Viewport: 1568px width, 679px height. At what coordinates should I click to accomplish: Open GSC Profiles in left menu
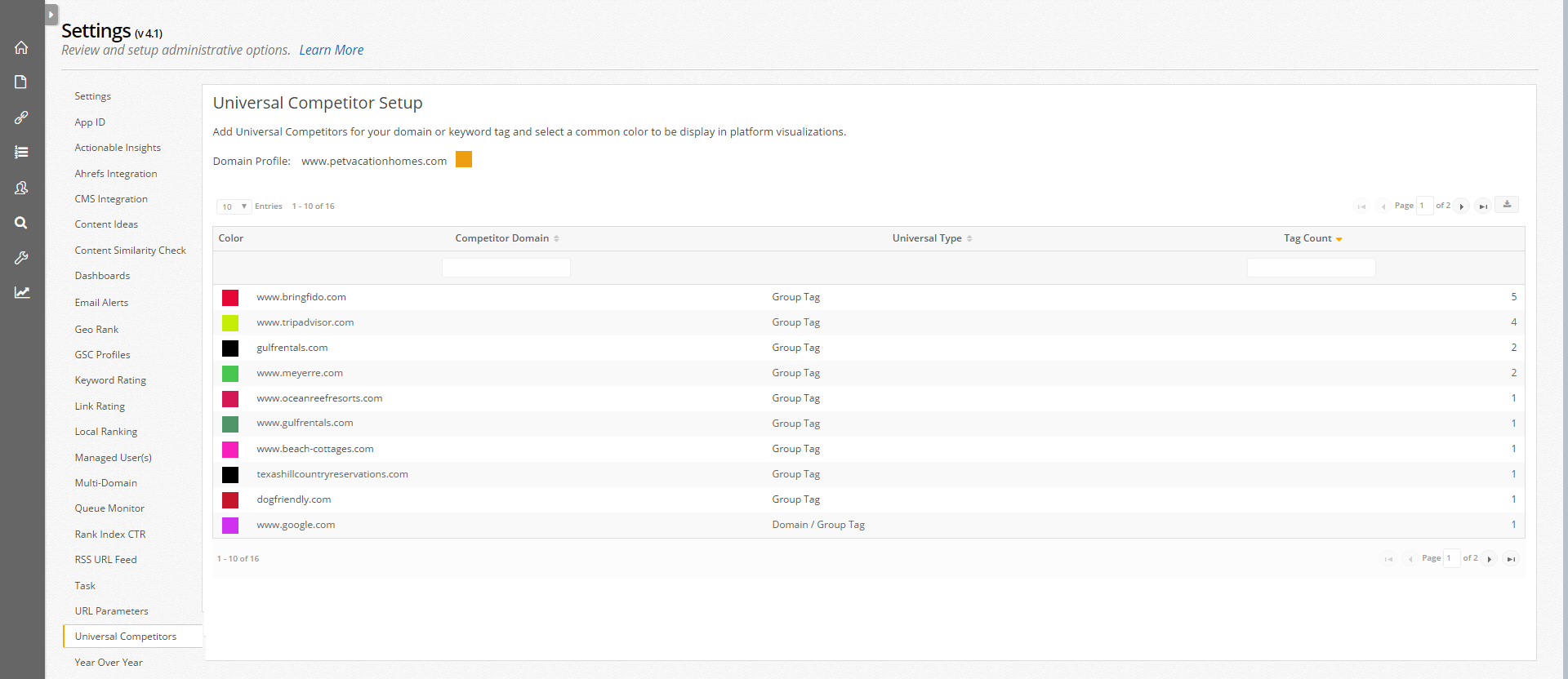pos(102,355)
